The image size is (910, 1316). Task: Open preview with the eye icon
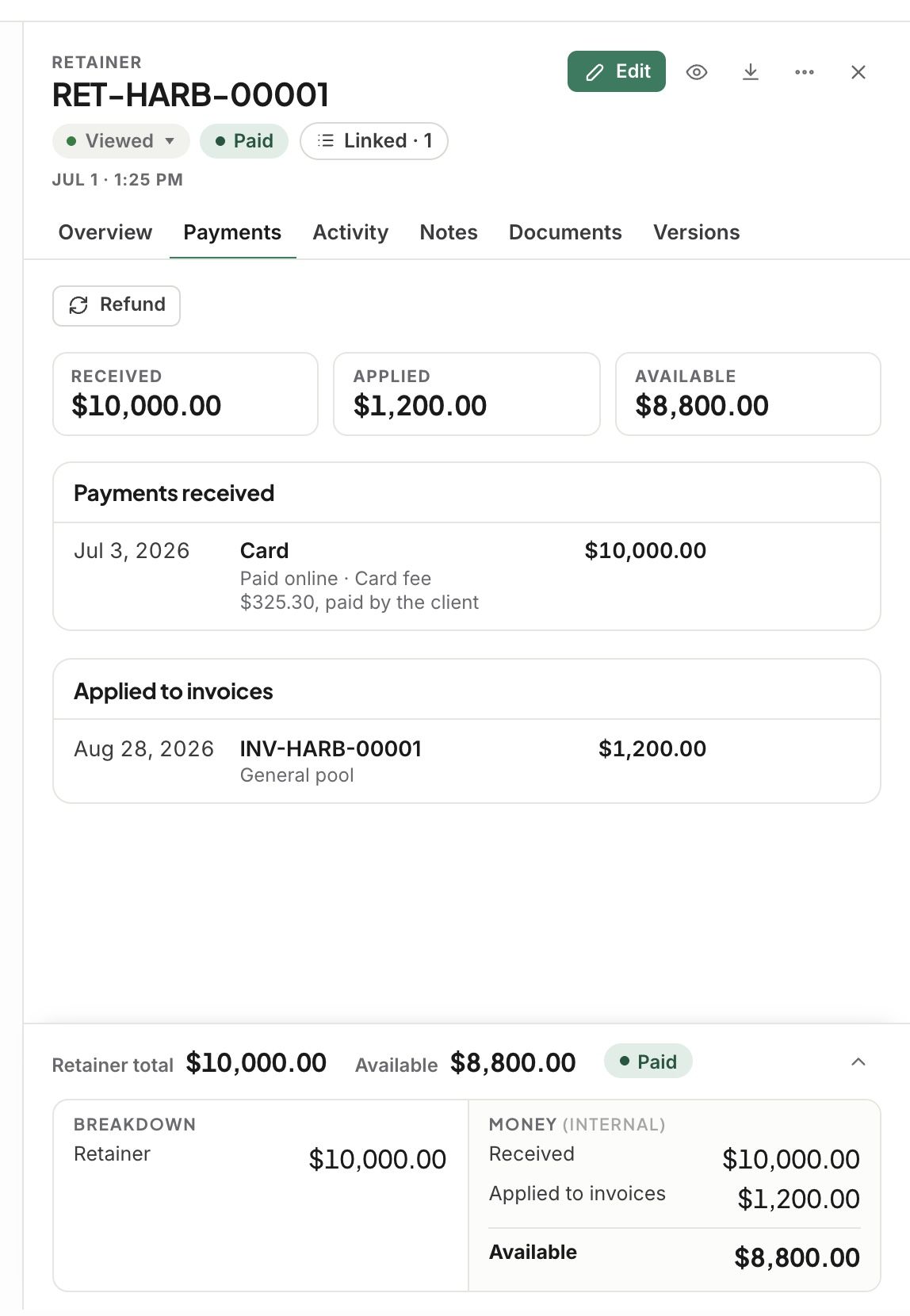696,72
